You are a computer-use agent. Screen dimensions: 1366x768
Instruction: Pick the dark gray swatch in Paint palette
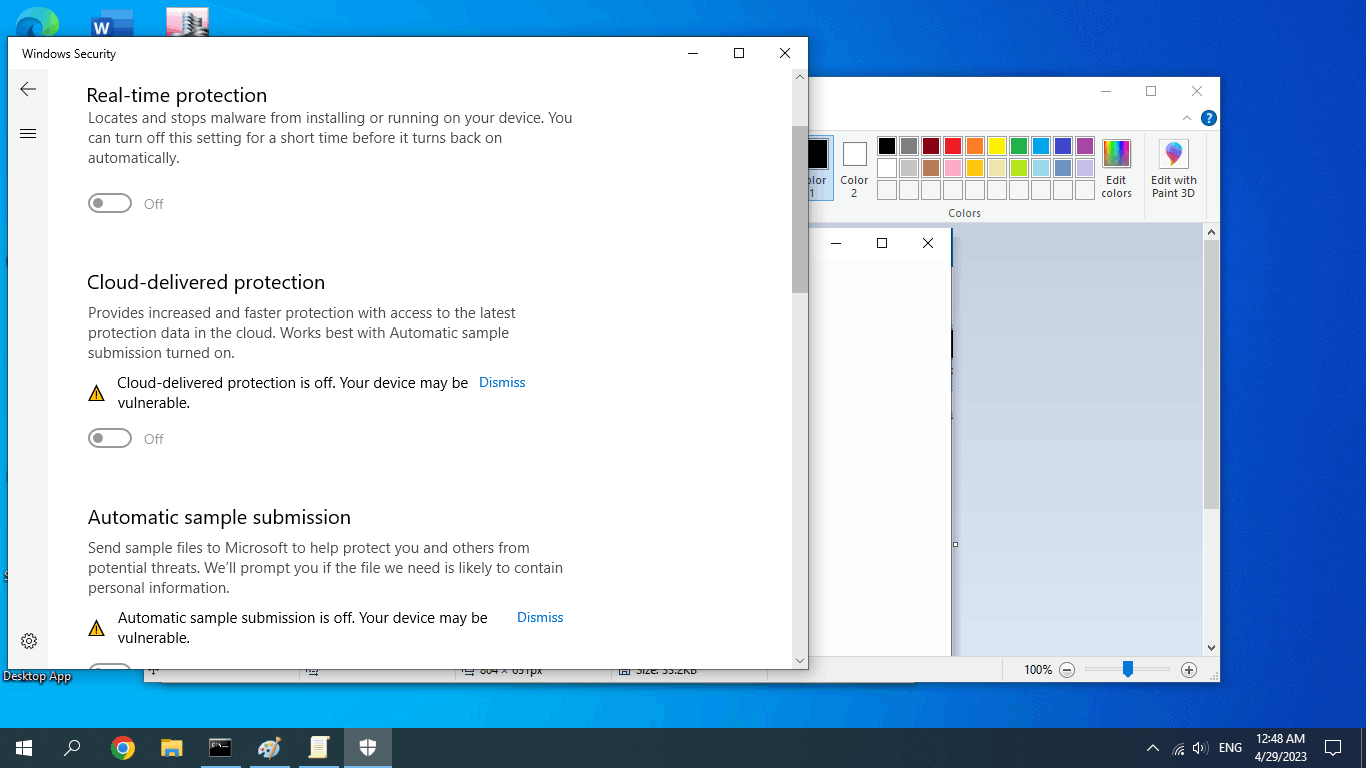pos(909,146)
